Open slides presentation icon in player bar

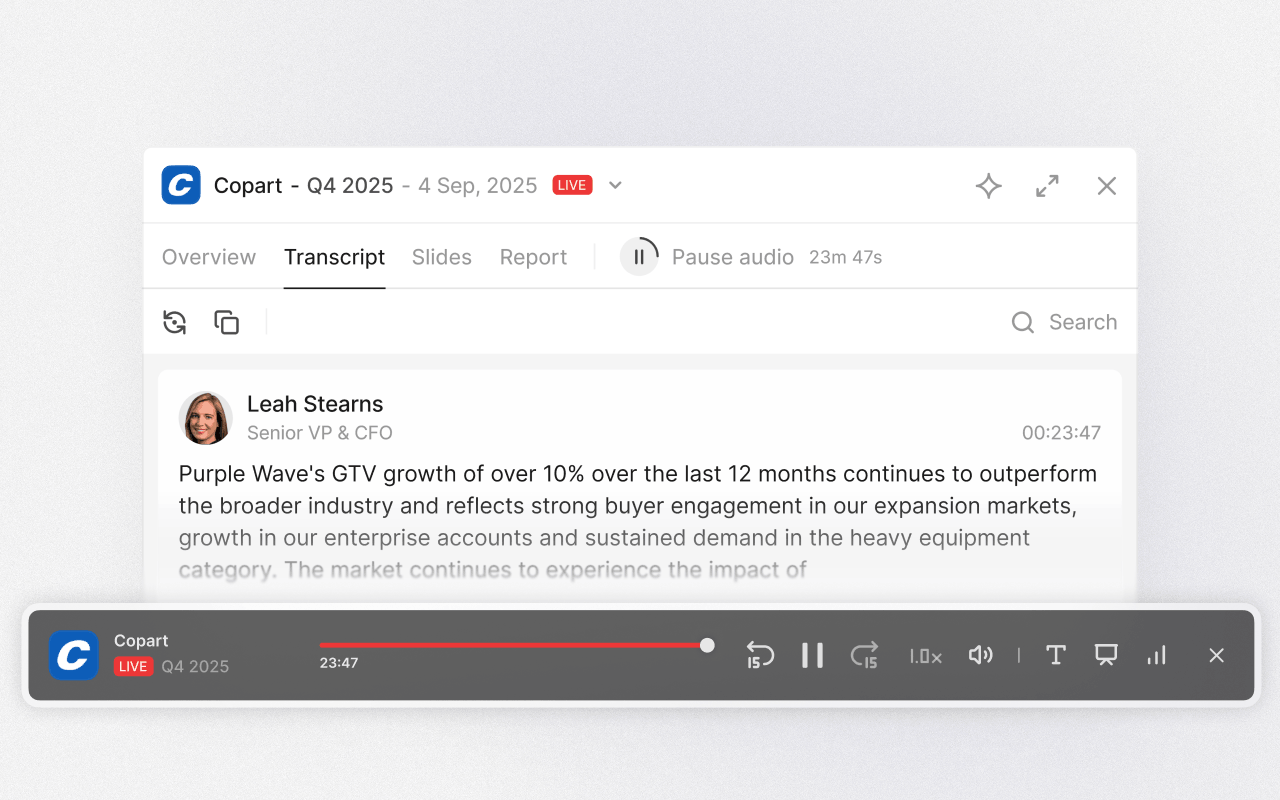1106,655
